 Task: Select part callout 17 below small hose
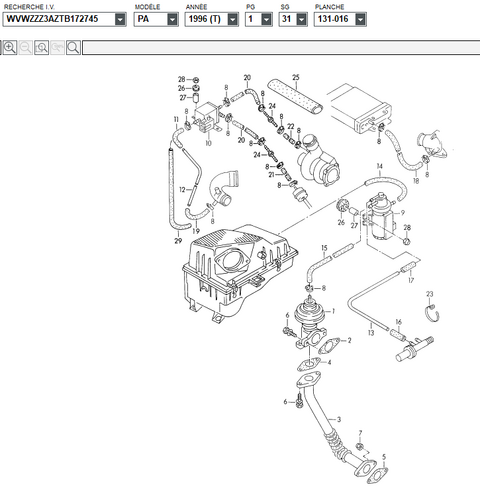(411, 280)
